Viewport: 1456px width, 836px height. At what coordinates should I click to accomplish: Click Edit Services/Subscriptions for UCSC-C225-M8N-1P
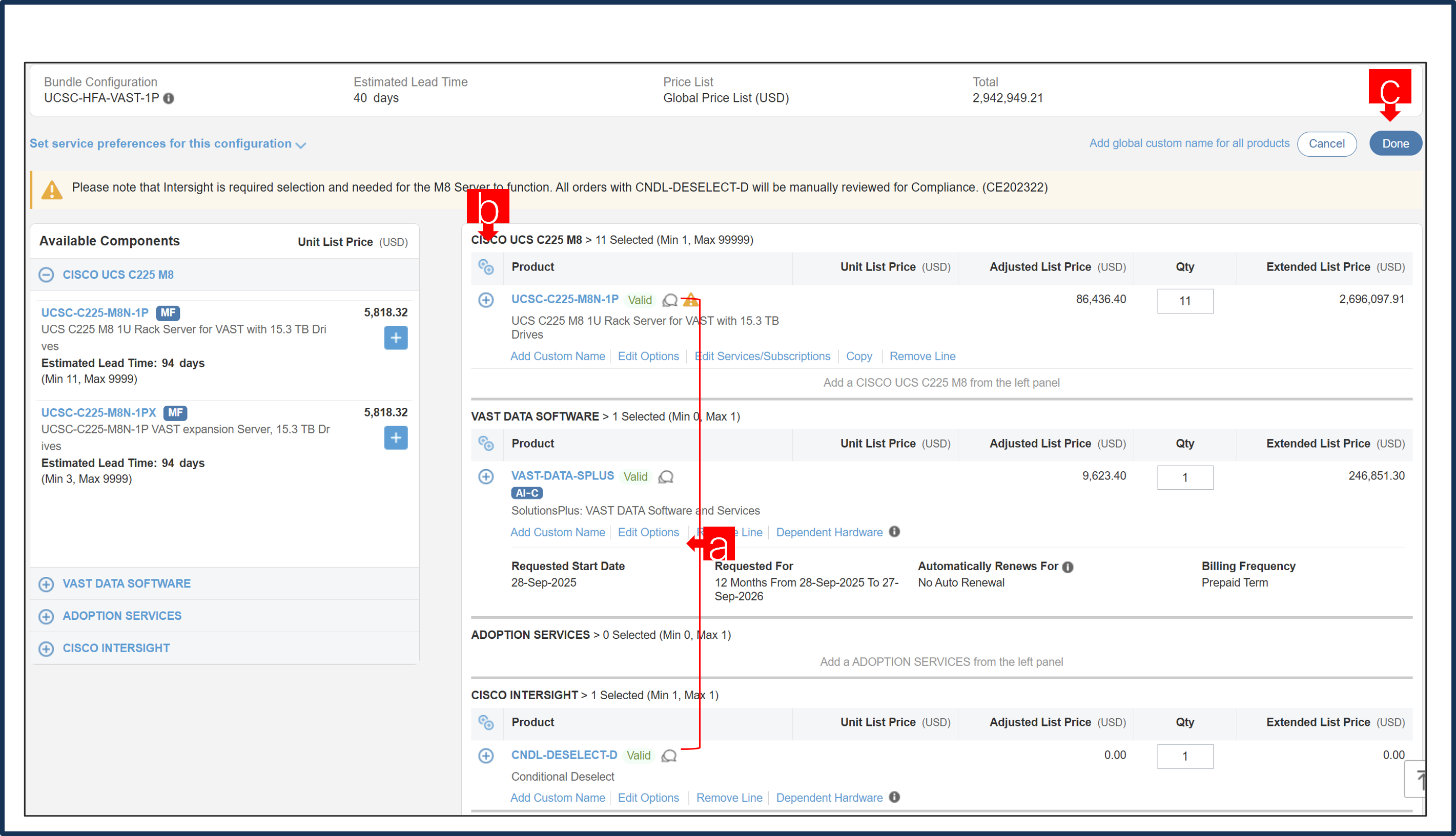click(x=762, y=356)
